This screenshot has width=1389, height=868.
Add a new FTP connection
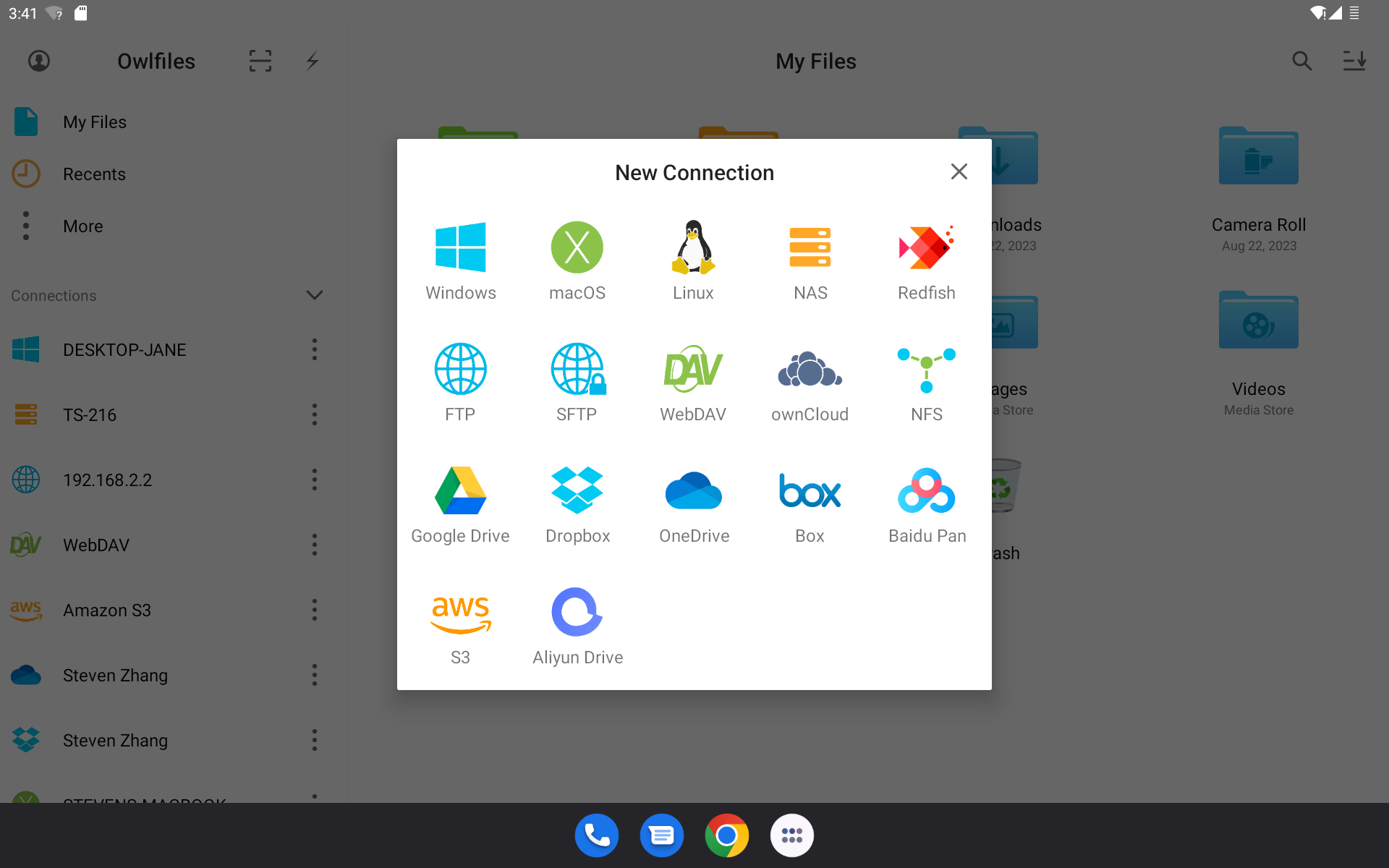pos(461,383)
